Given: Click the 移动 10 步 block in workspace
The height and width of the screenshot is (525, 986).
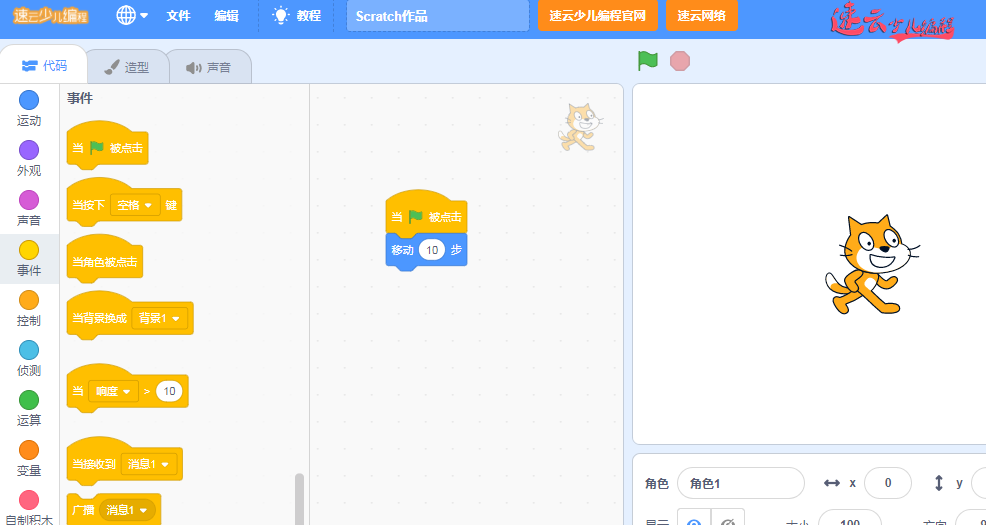Looking at the screenshot, I should click(x=426, y=251).
